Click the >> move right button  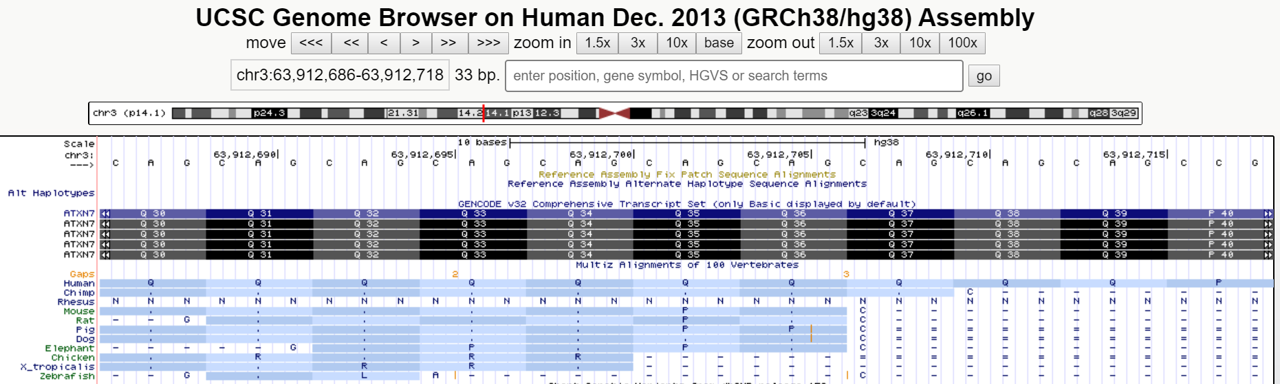[449, 43]
